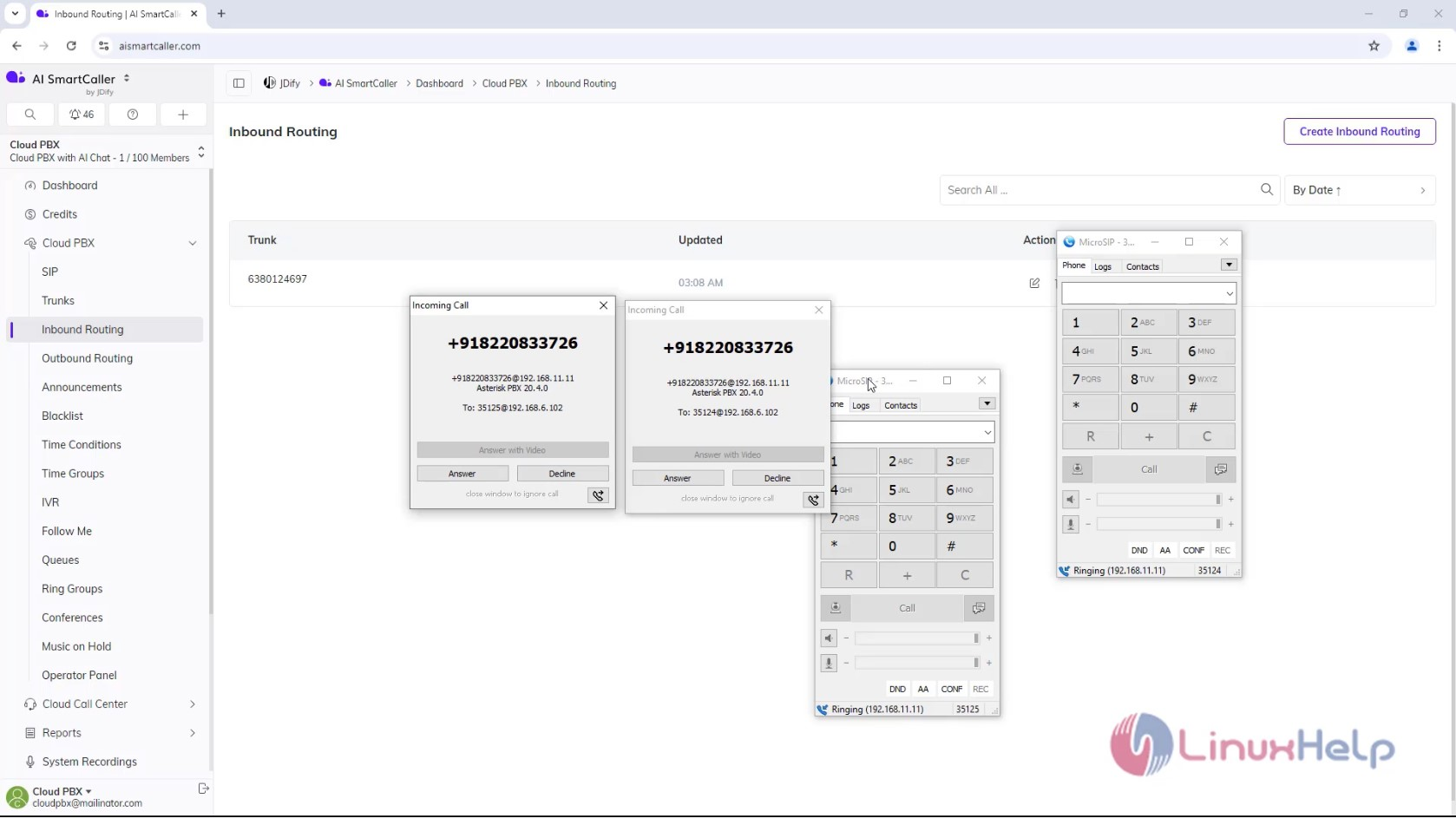
Task: Open Outbound Routing in the sidebar
Action: 87,358
